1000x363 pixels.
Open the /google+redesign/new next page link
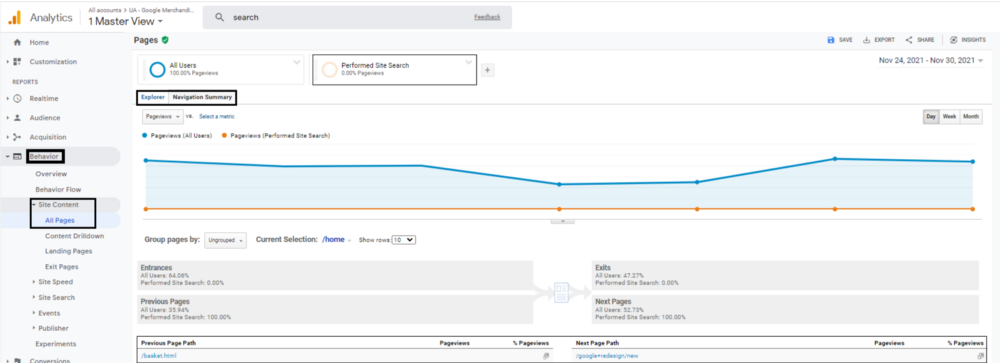pos(607,356)
